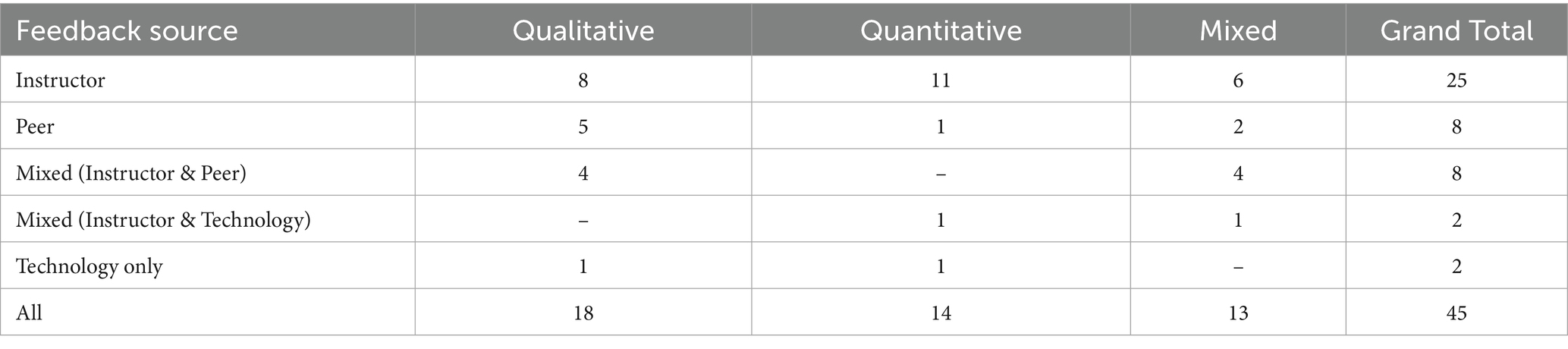Click the Instructor Quantitative cell showing 11
This screenshot has height=349, width=1568.
point(941,80)
